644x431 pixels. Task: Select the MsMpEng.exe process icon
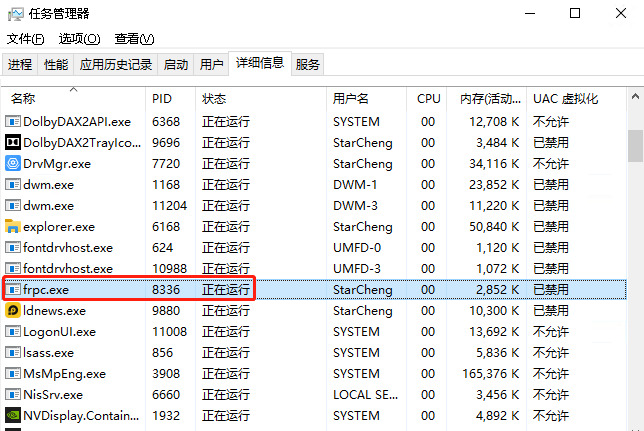[13, 374]
